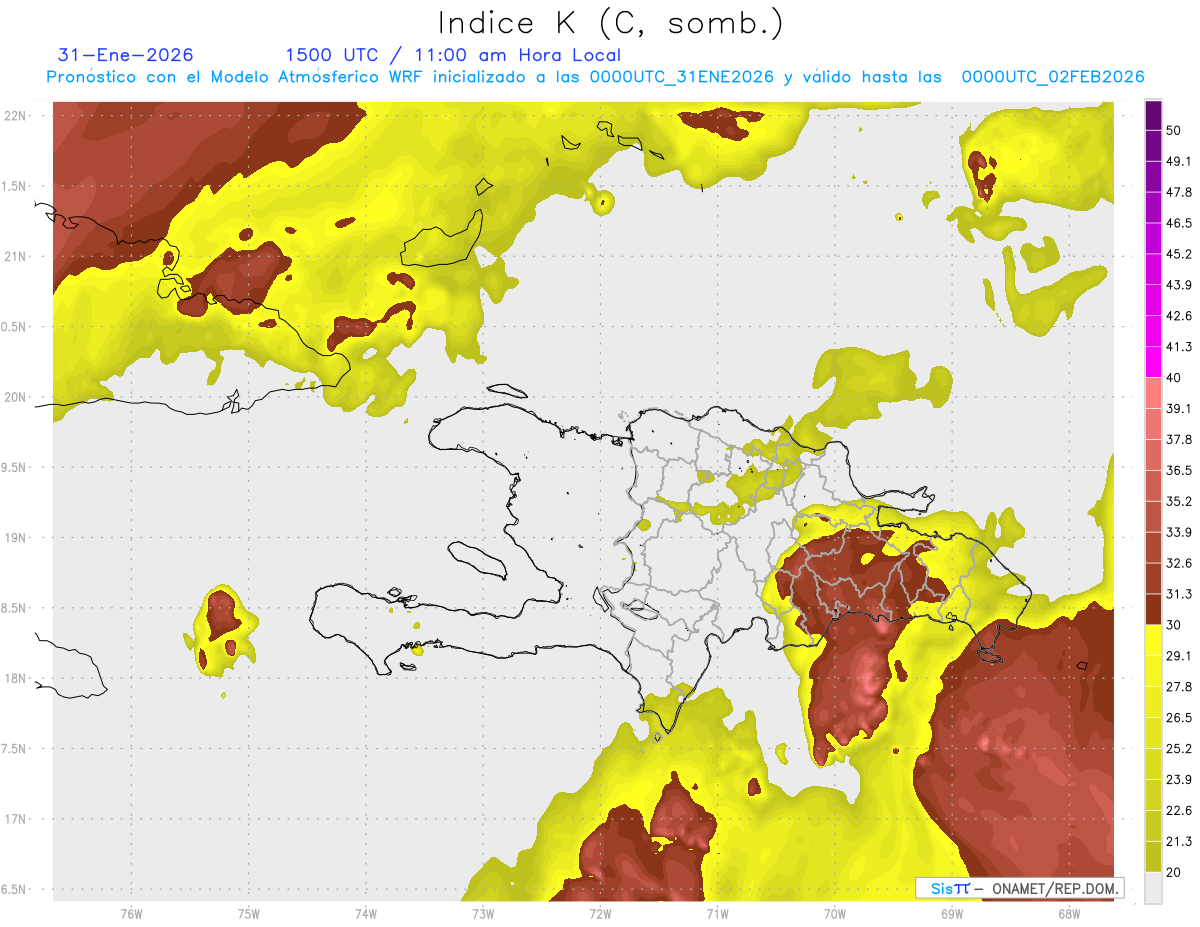Click the color scale value 31.3
The image size is (1200, 927).
pyautogui.click(x=1179, y=594)
